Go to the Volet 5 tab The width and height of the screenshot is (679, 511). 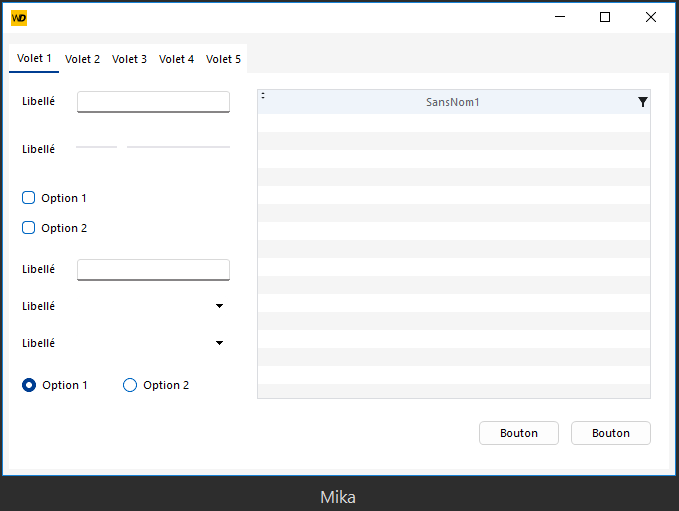tap(223, 59)
